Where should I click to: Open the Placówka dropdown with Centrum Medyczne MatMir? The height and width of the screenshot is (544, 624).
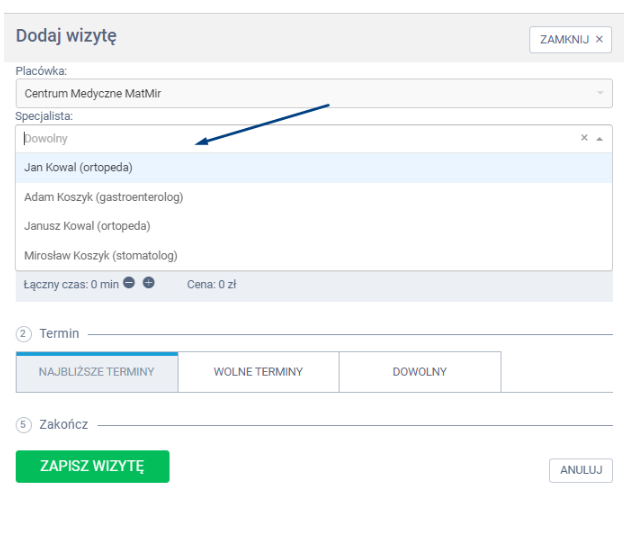coord(313,93)
